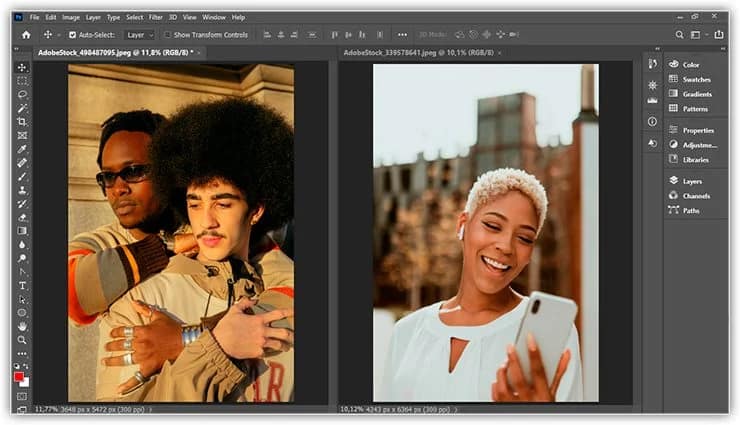Open the Edit menu
Viewport: 740px width, 425px height.
point(50,17)
